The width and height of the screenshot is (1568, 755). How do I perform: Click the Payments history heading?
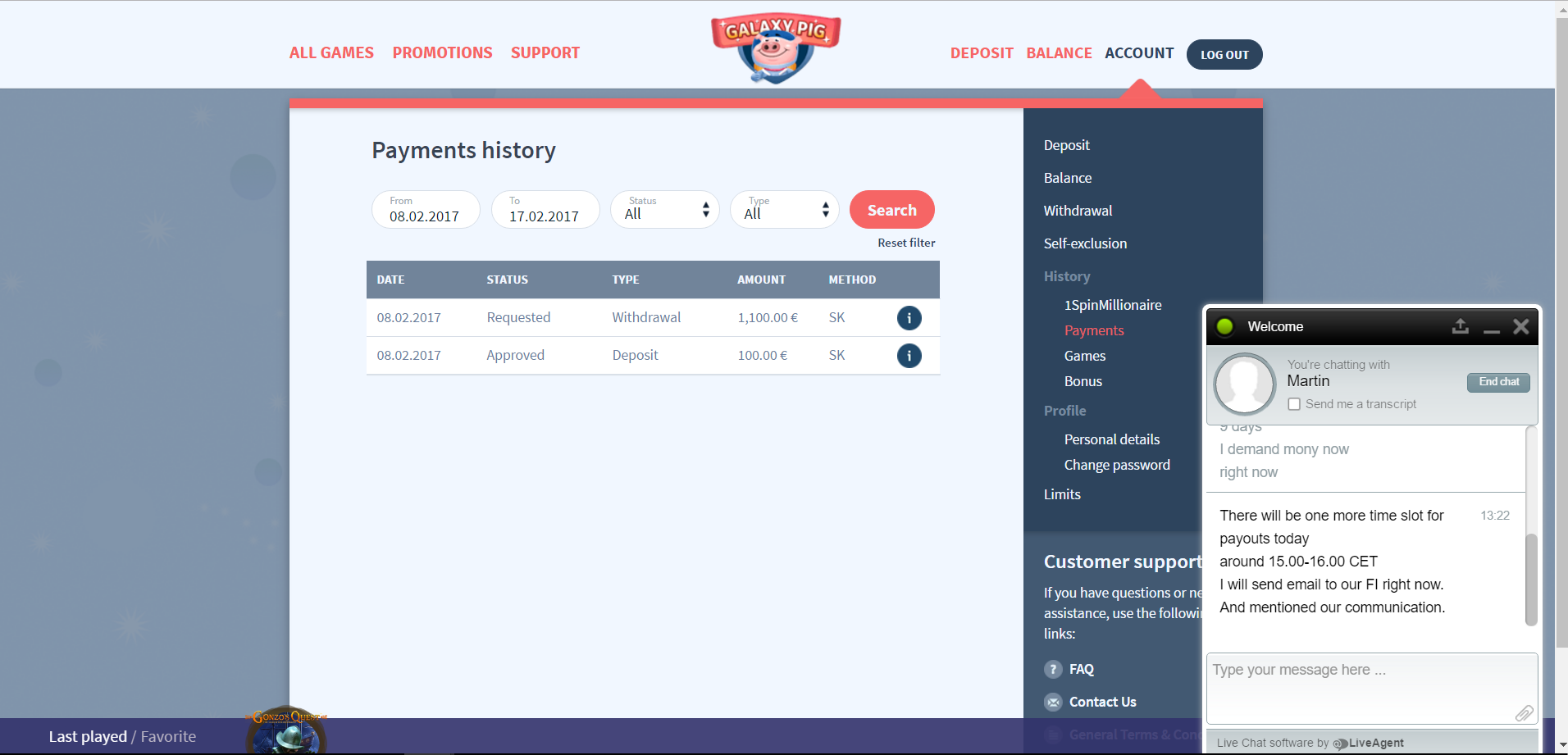click(x=463, y=150)
